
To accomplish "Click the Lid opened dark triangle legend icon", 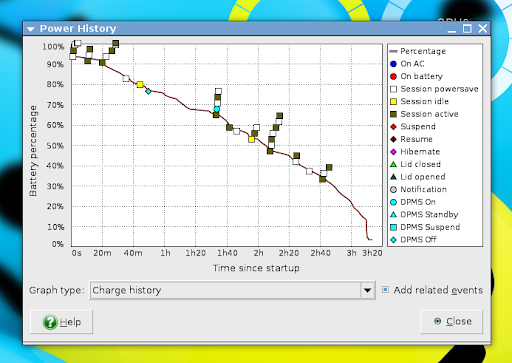I will 393,177.
